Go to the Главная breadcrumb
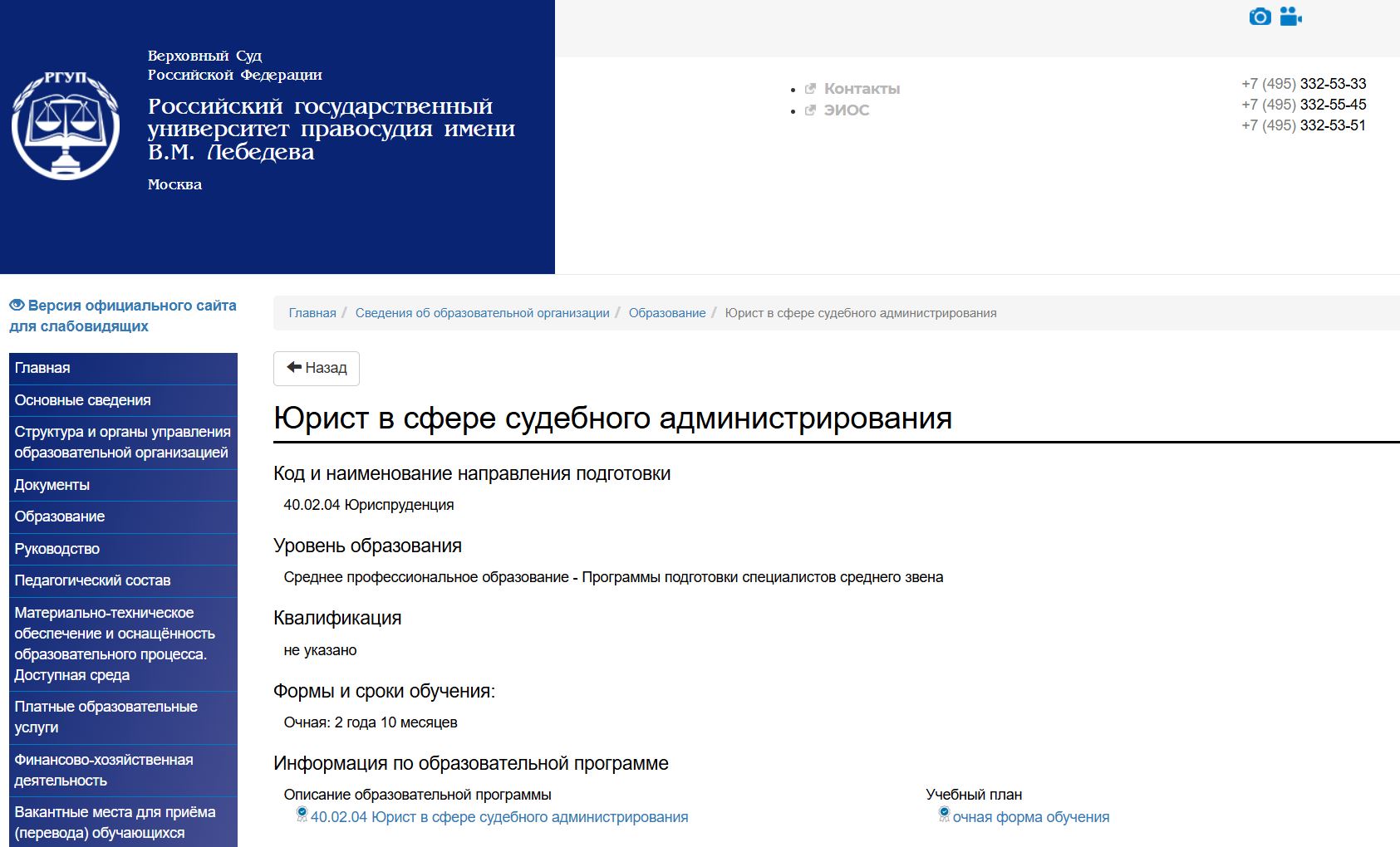The image size is (1400, 847). tap(312, 313)
